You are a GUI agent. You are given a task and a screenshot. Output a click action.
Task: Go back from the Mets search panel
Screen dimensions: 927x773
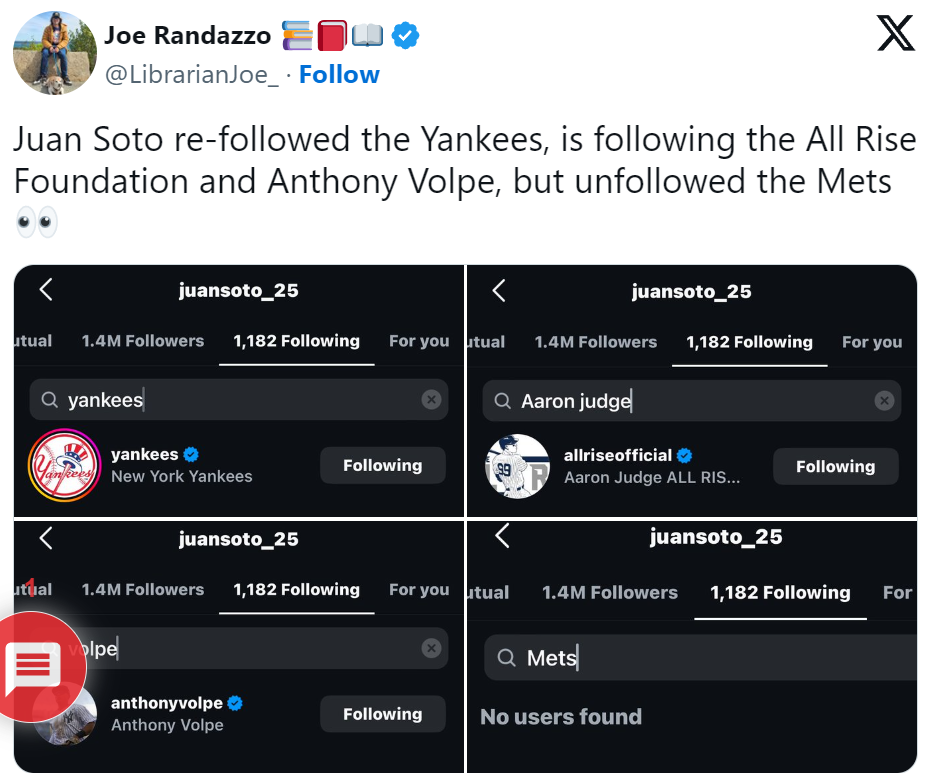pyautogui.click(x=502, y=537)
